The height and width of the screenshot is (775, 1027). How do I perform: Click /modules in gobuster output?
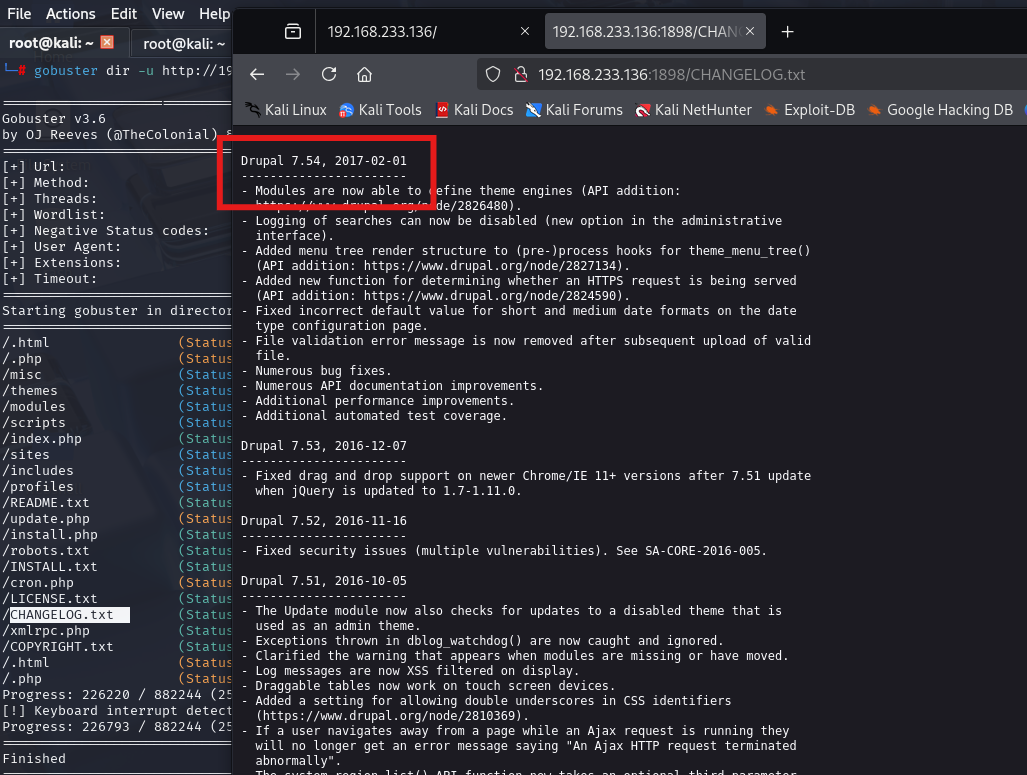click(x=34, y=406)
